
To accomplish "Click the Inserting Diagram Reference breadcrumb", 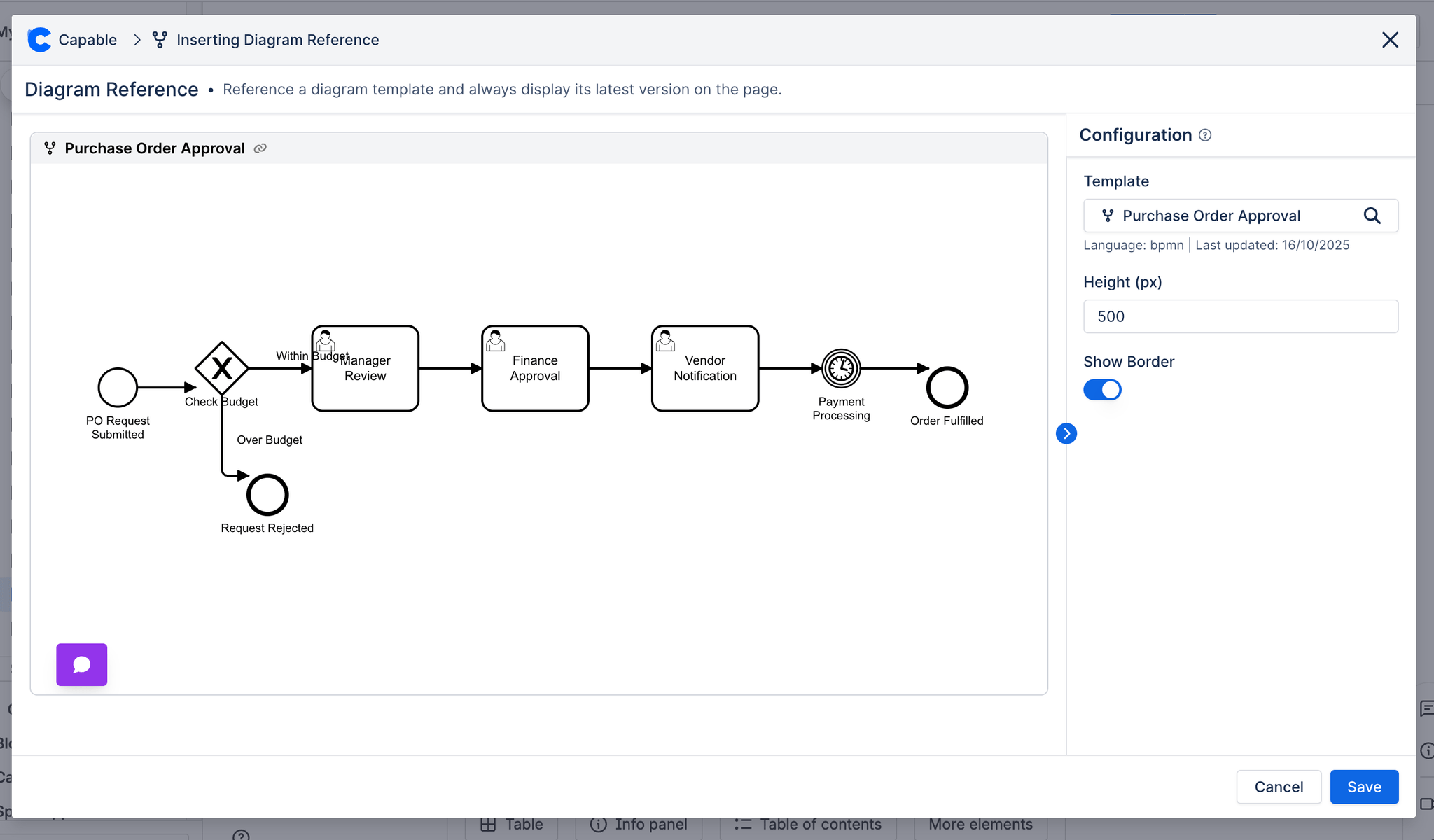I will pyautogui.click(x=277, y=40).
